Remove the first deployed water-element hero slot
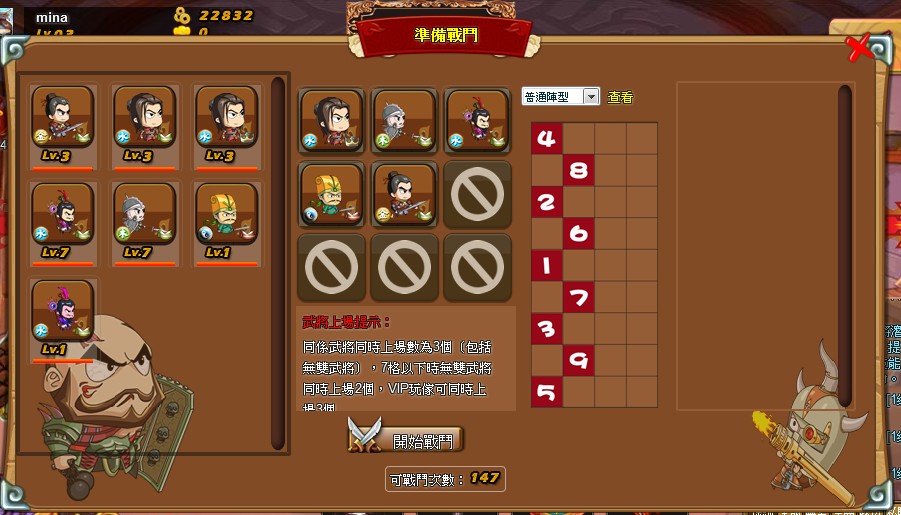 (x=331, y=121)
